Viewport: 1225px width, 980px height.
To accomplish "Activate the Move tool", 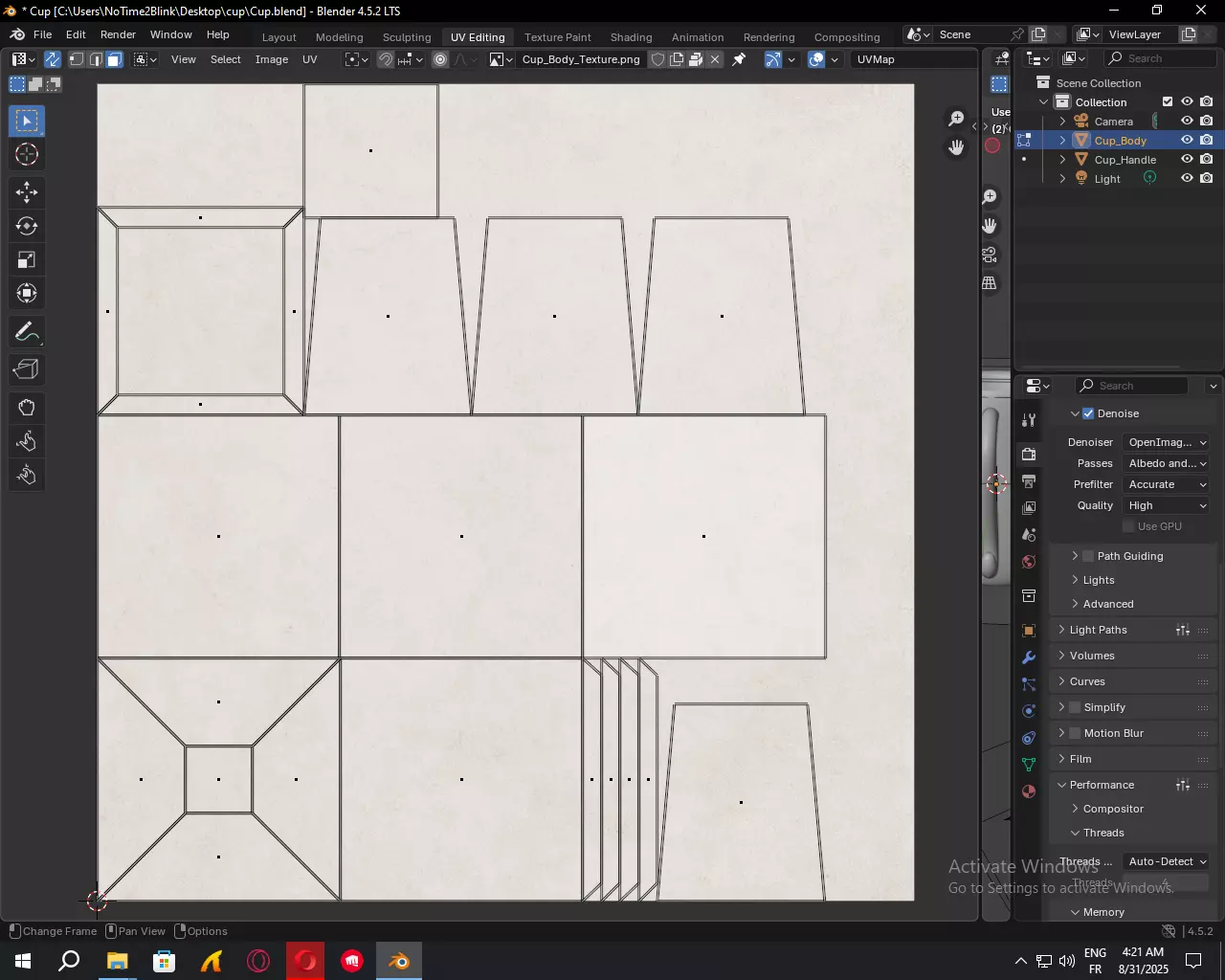I will tap(27, 192).
